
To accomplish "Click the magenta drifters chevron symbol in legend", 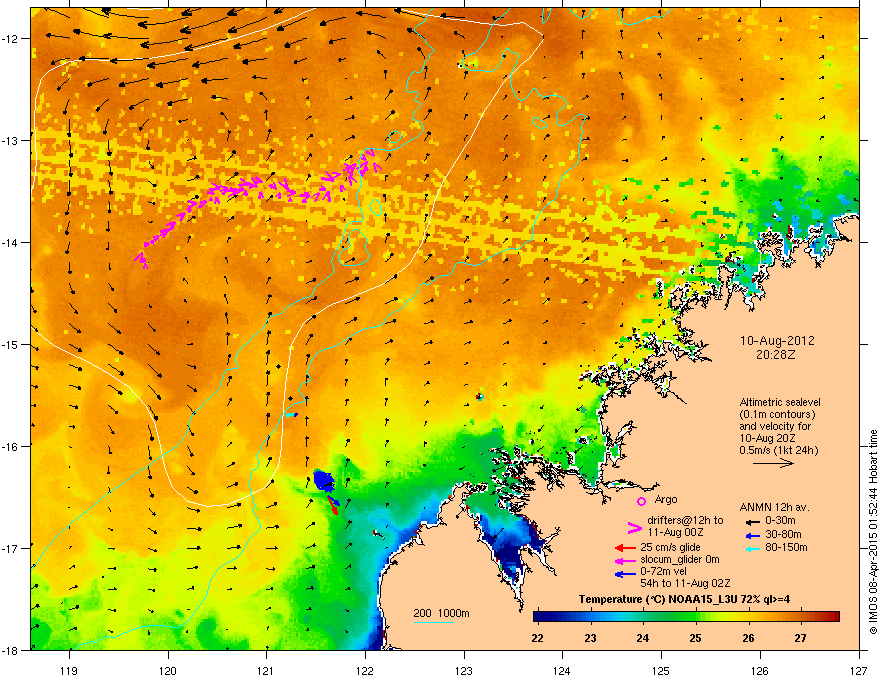I will 634,527.
